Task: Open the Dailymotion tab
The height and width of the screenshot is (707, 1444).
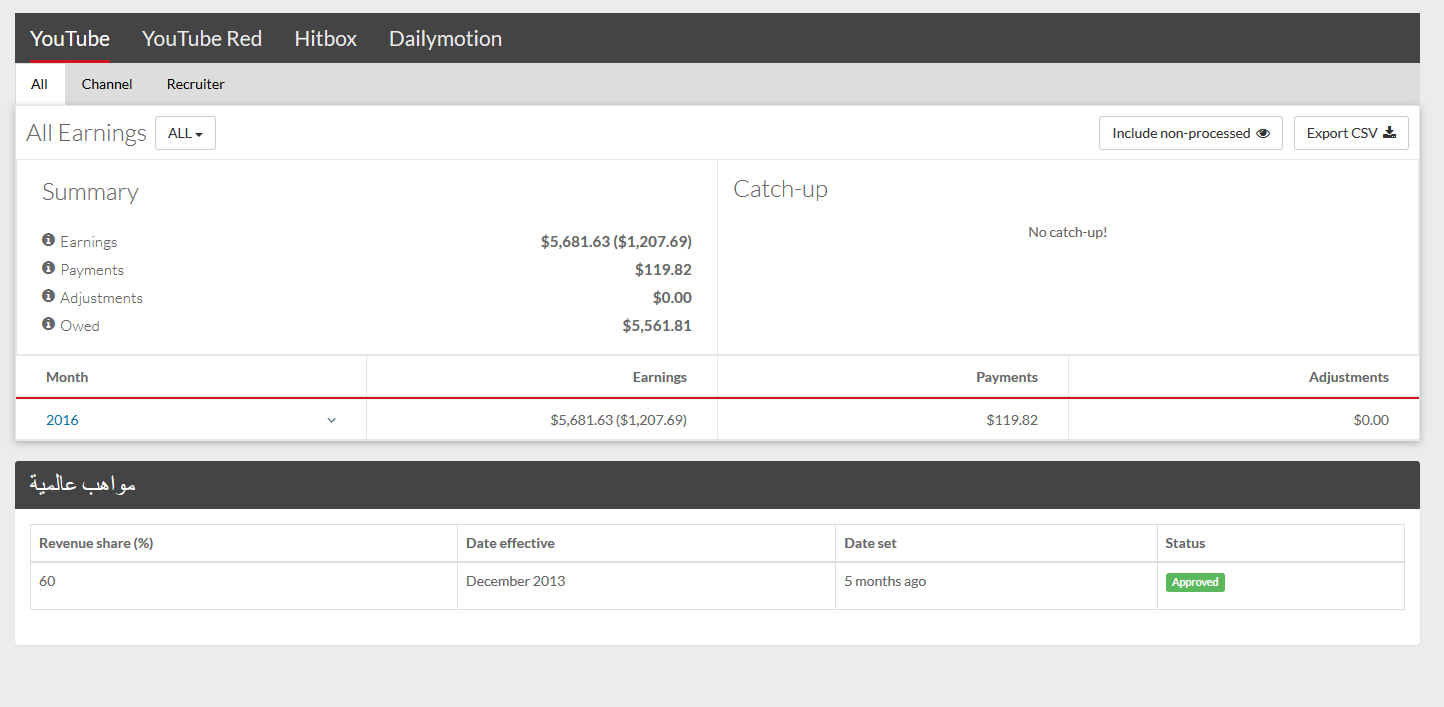Action: click(445, 39)
